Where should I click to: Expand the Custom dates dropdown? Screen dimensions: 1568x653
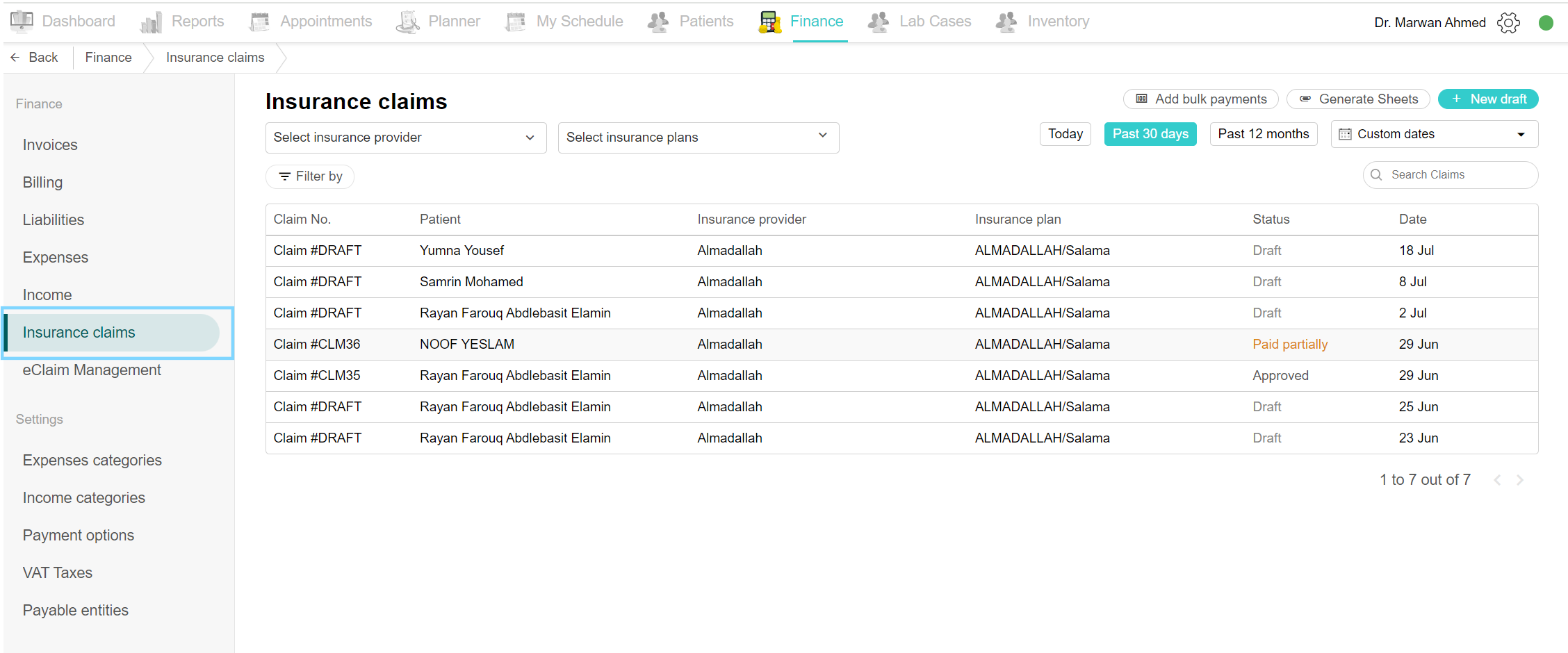(1434, 134)
